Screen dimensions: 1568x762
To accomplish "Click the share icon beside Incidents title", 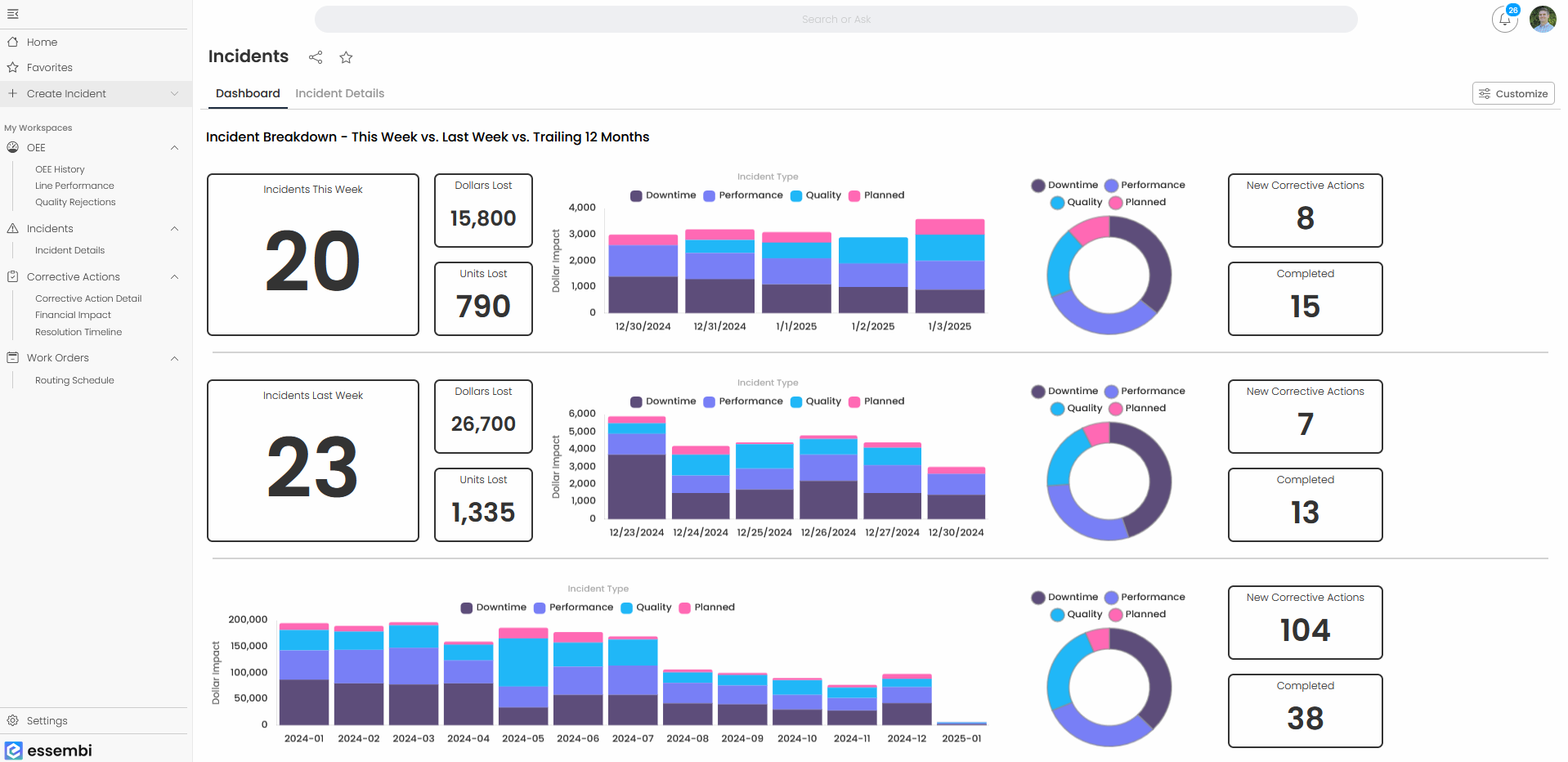I will (x=316, y=57).
